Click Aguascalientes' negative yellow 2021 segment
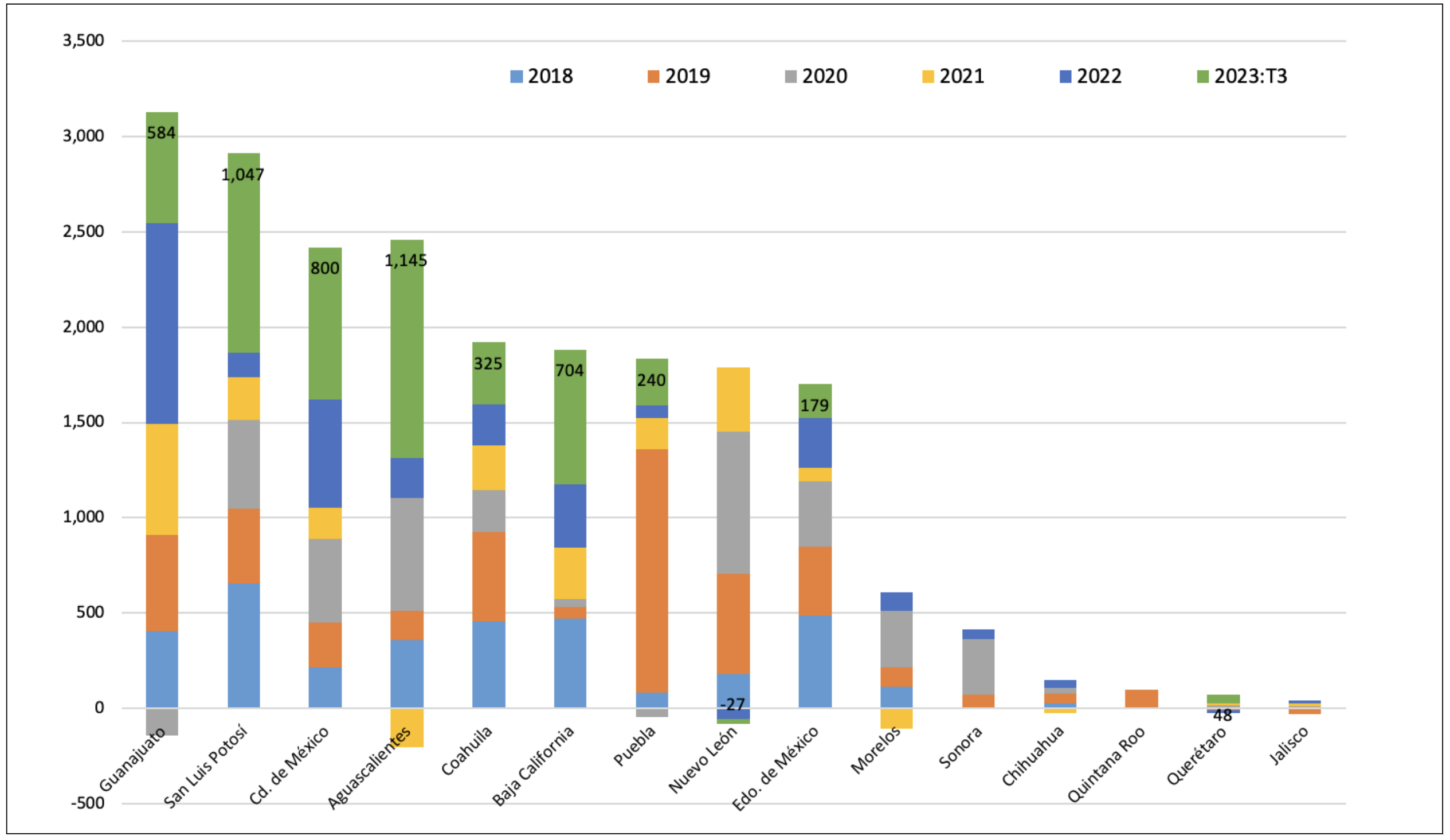The width and height of the screenshot is (1450, 840). click(x=407, y=728)
